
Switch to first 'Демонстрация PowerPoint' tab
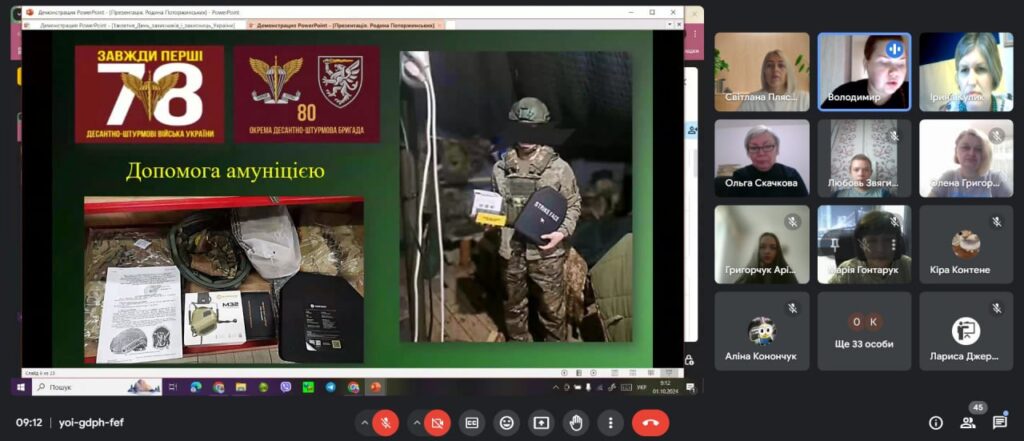click(x=135, y=25)
